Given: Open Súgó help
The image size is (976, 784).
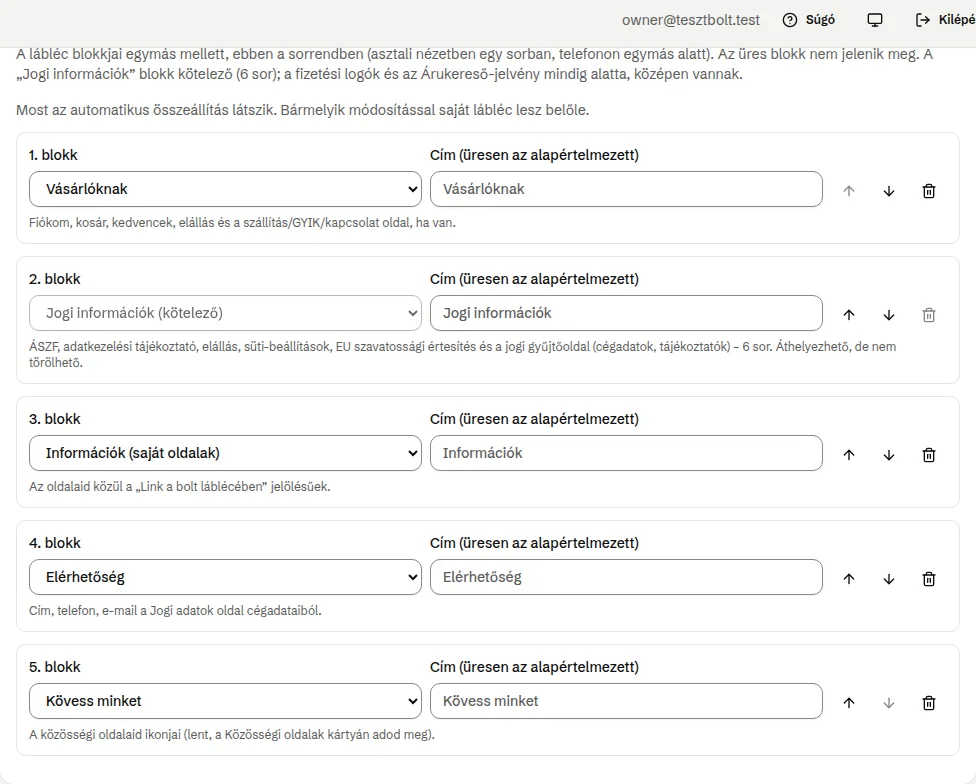Looking at the screenshot, I should [x=809, y=20].
